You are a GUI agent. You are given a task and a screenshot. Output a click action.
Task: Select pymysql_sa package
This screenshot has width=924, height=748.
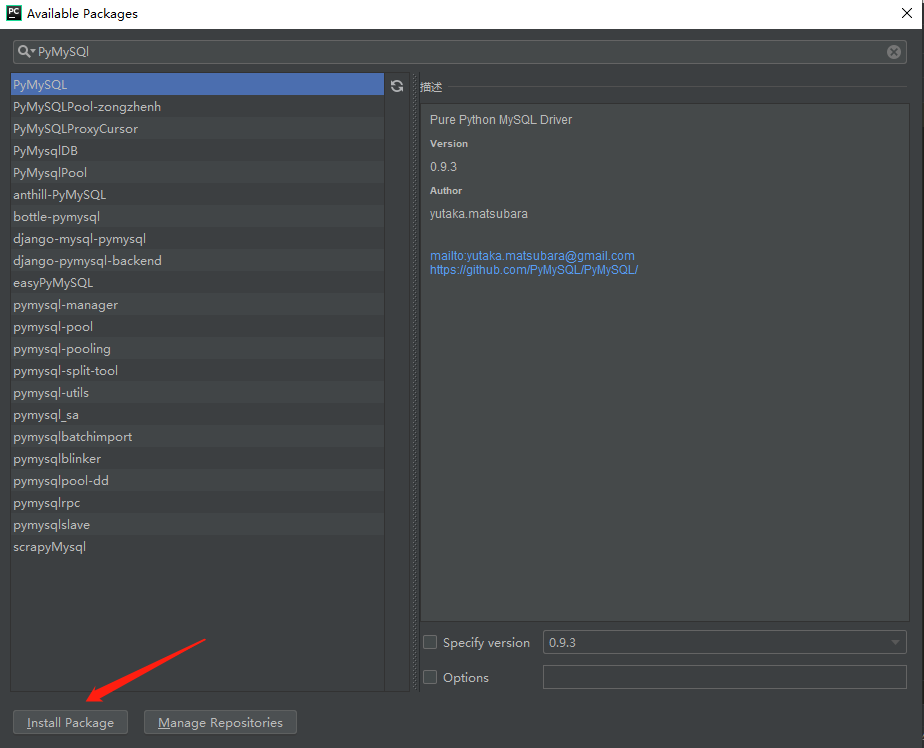click(x=197, y=414)
